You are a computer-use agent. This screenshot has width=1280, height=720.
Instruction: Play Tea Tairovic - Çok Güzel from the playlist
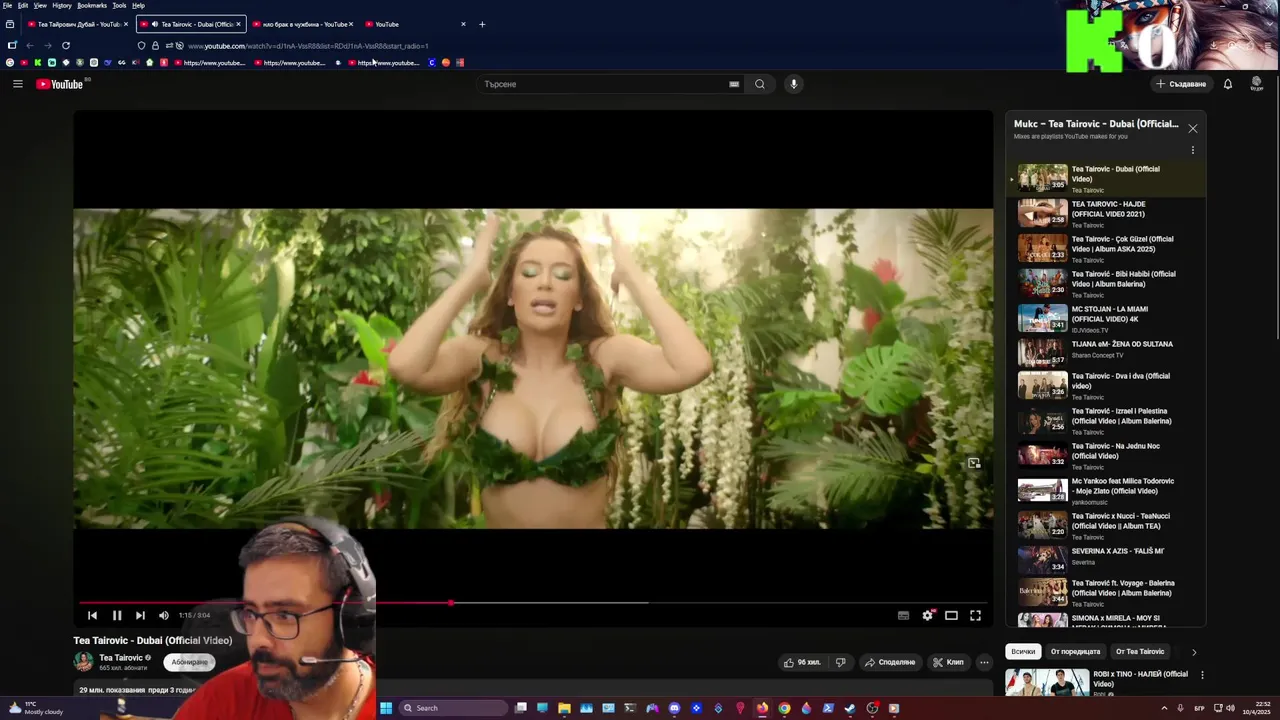[1105, 249]
